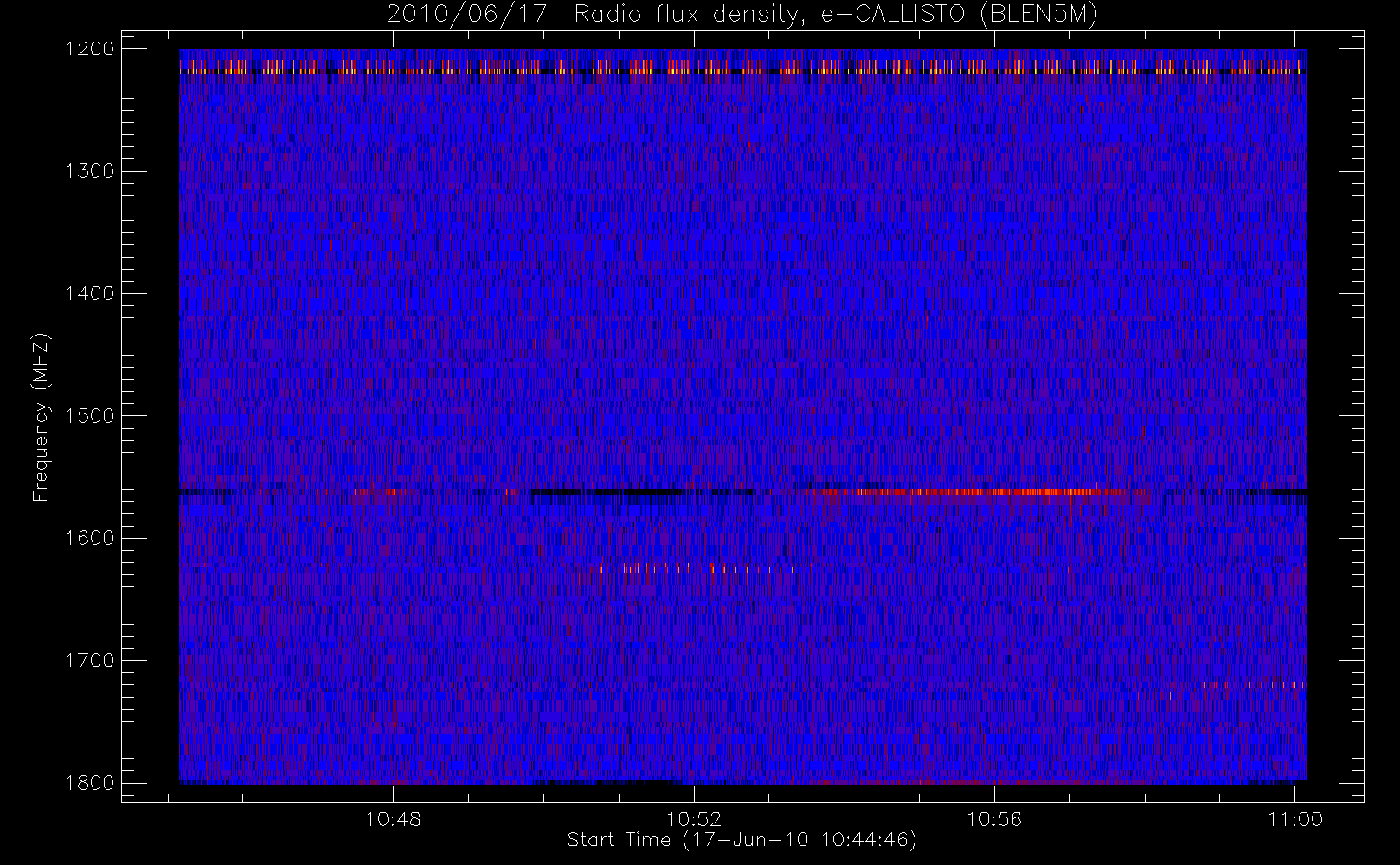Screen dimensions: 1400x865
Task: Click the 1500 frequency tick label
Action: pos(90,416)
